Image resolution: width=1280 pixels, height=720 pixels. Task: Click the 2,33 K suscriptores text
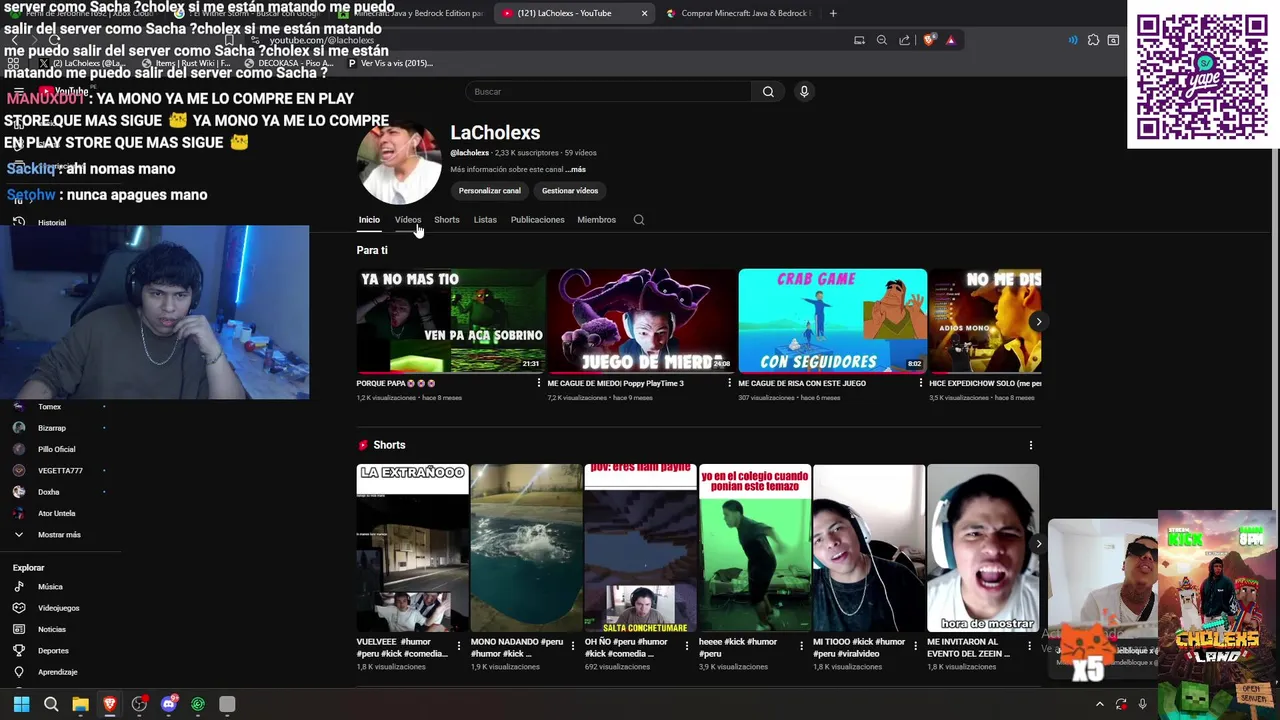(x=527, y=153)
